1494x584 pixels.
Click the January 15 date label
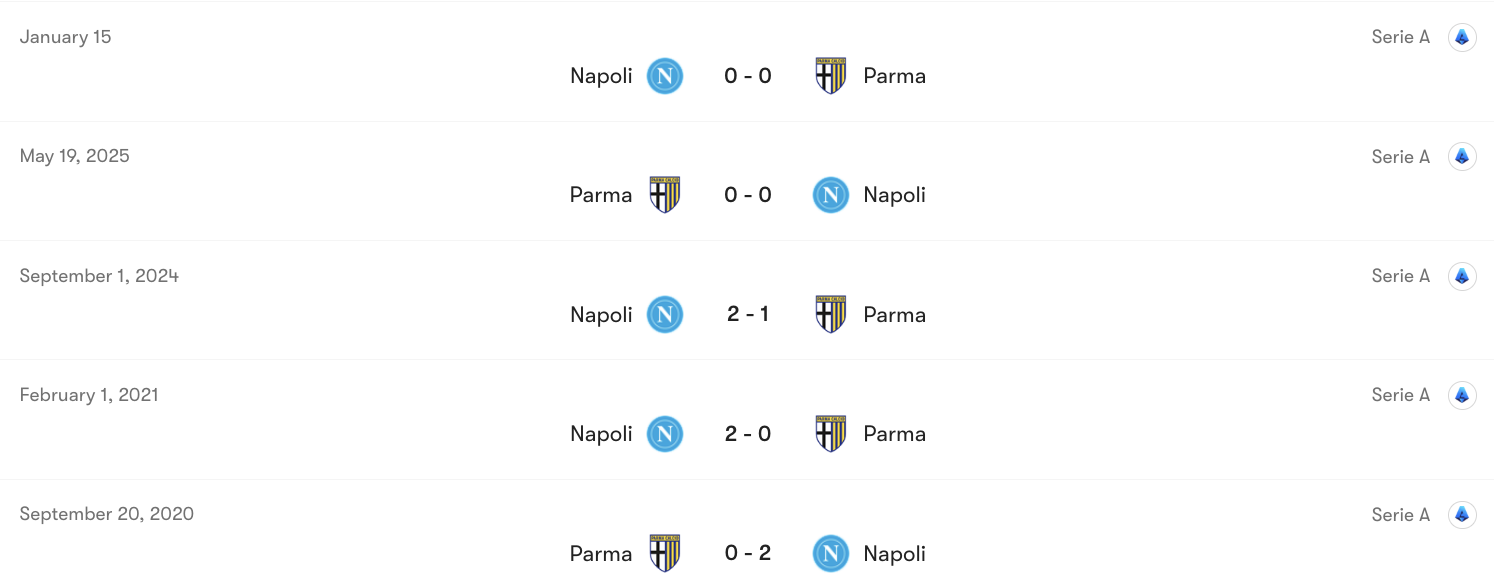tap(65, 36)
